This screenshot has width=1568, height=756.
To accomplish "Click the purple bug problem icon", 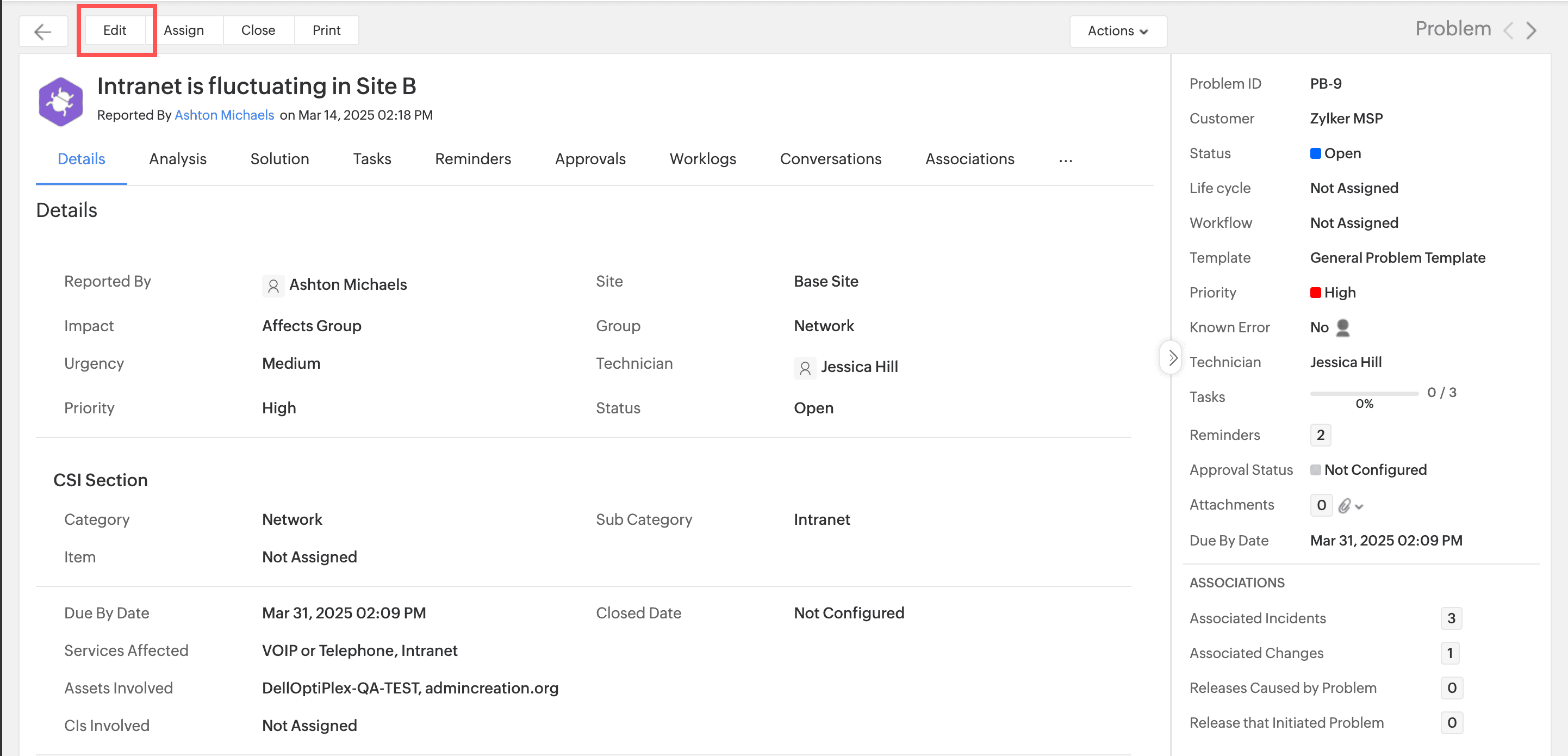I will pyautogui.click(x=60, y=102).
